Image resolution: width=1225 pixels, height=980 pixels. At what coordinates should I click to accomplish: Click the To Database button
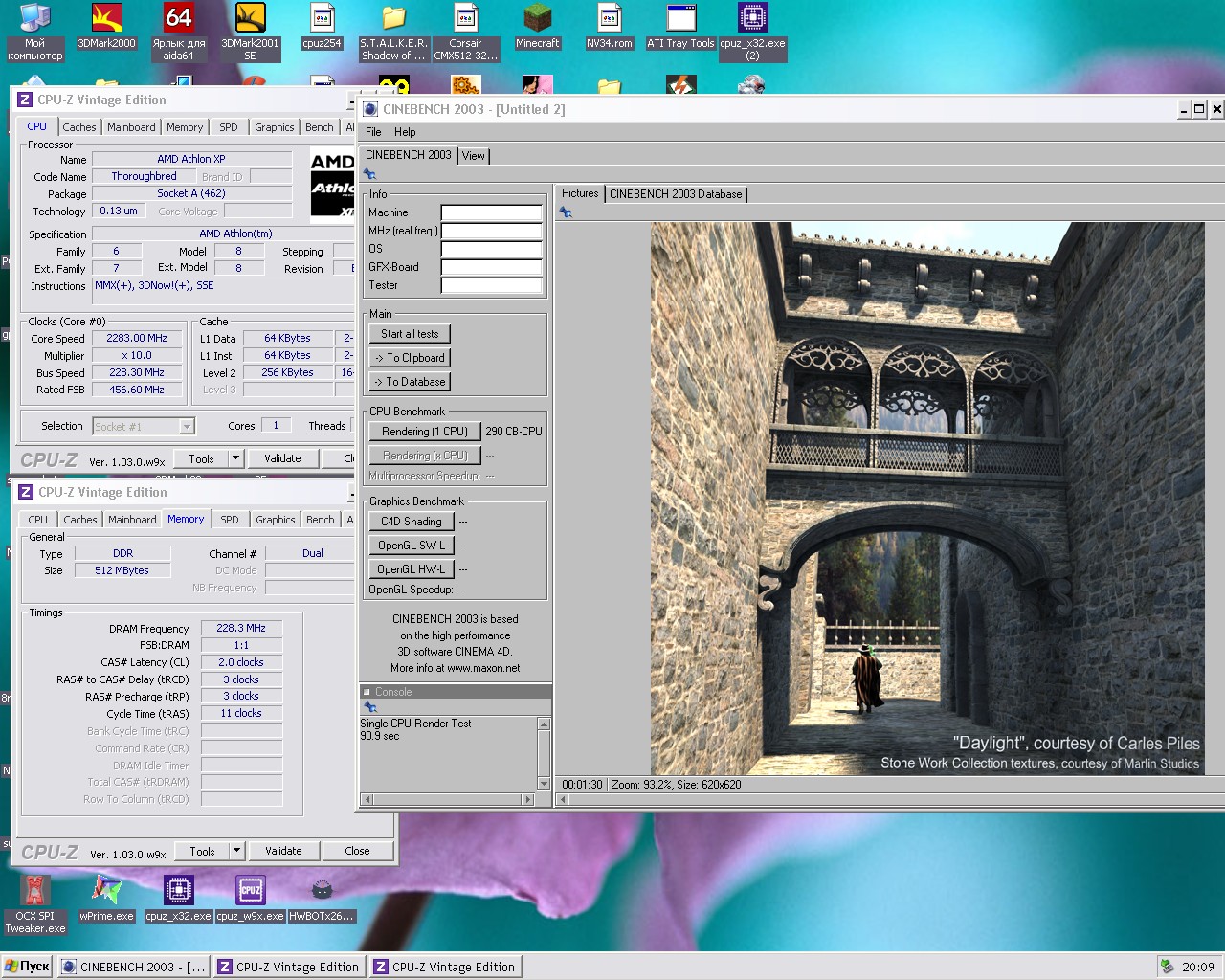[410, 382]
